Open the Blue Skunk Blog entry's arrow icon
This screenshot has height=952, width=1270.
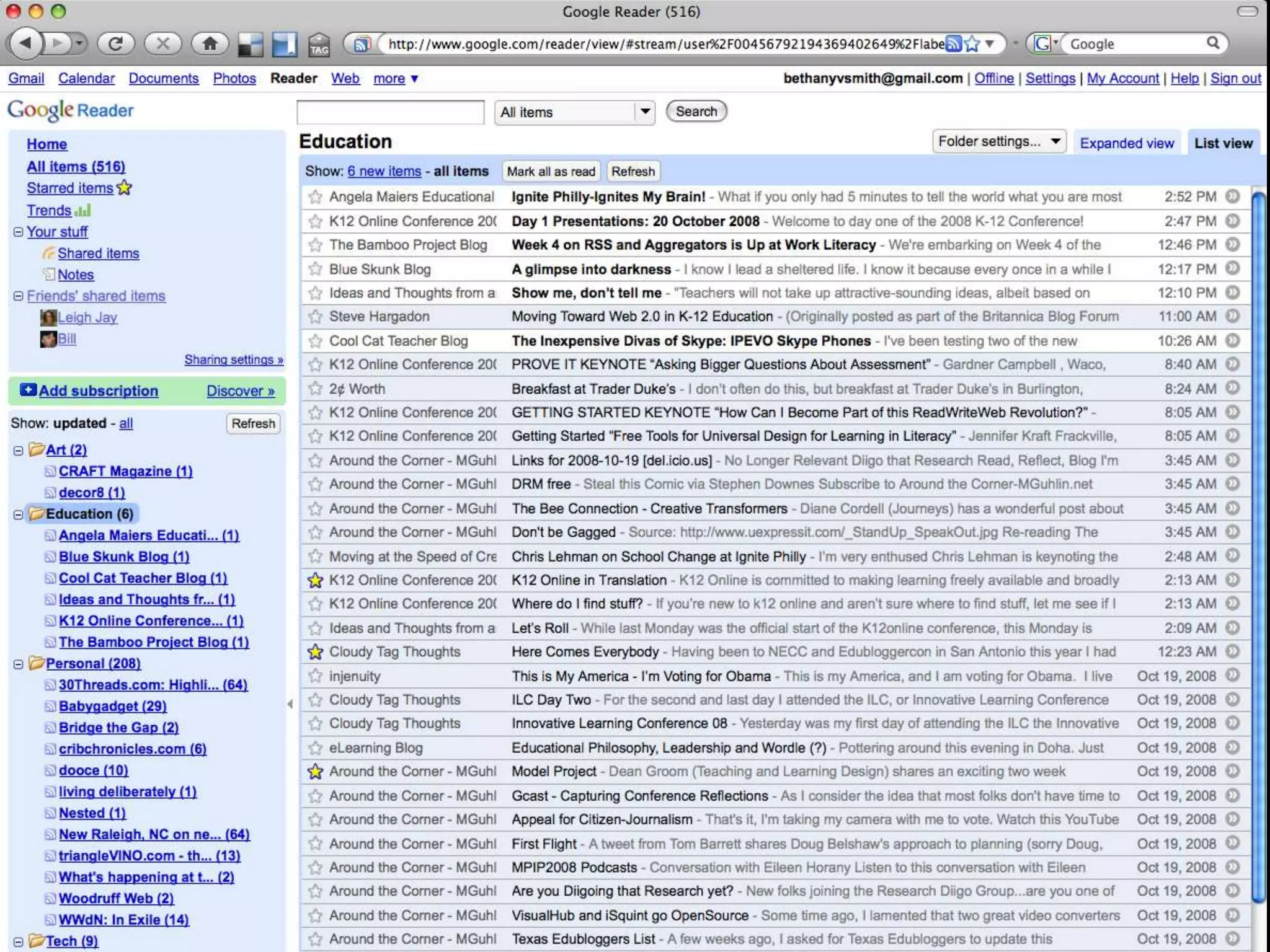[1233, 268]
